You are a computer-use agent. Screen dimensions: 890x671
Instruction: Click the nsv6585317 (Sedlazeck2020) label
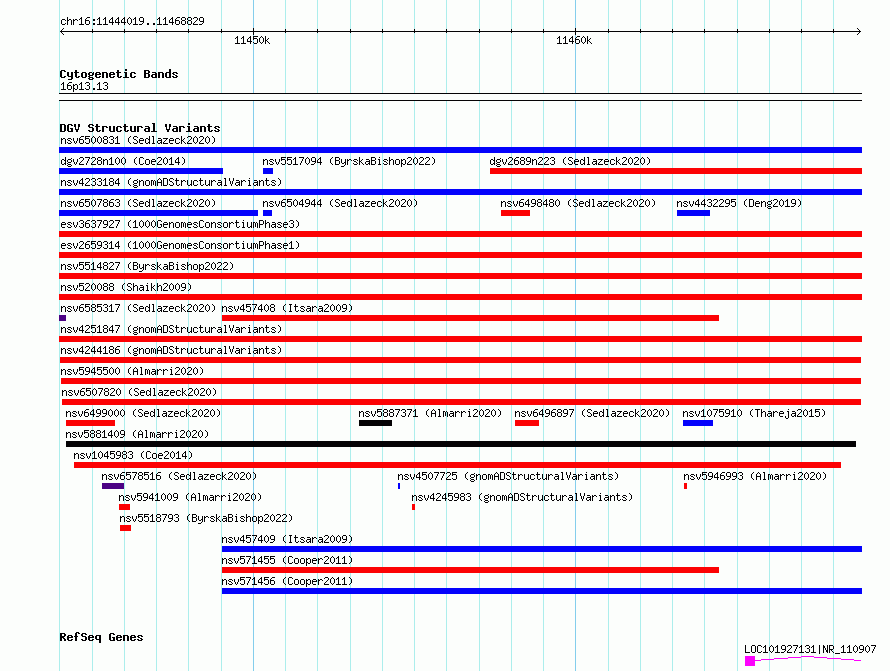138,308
